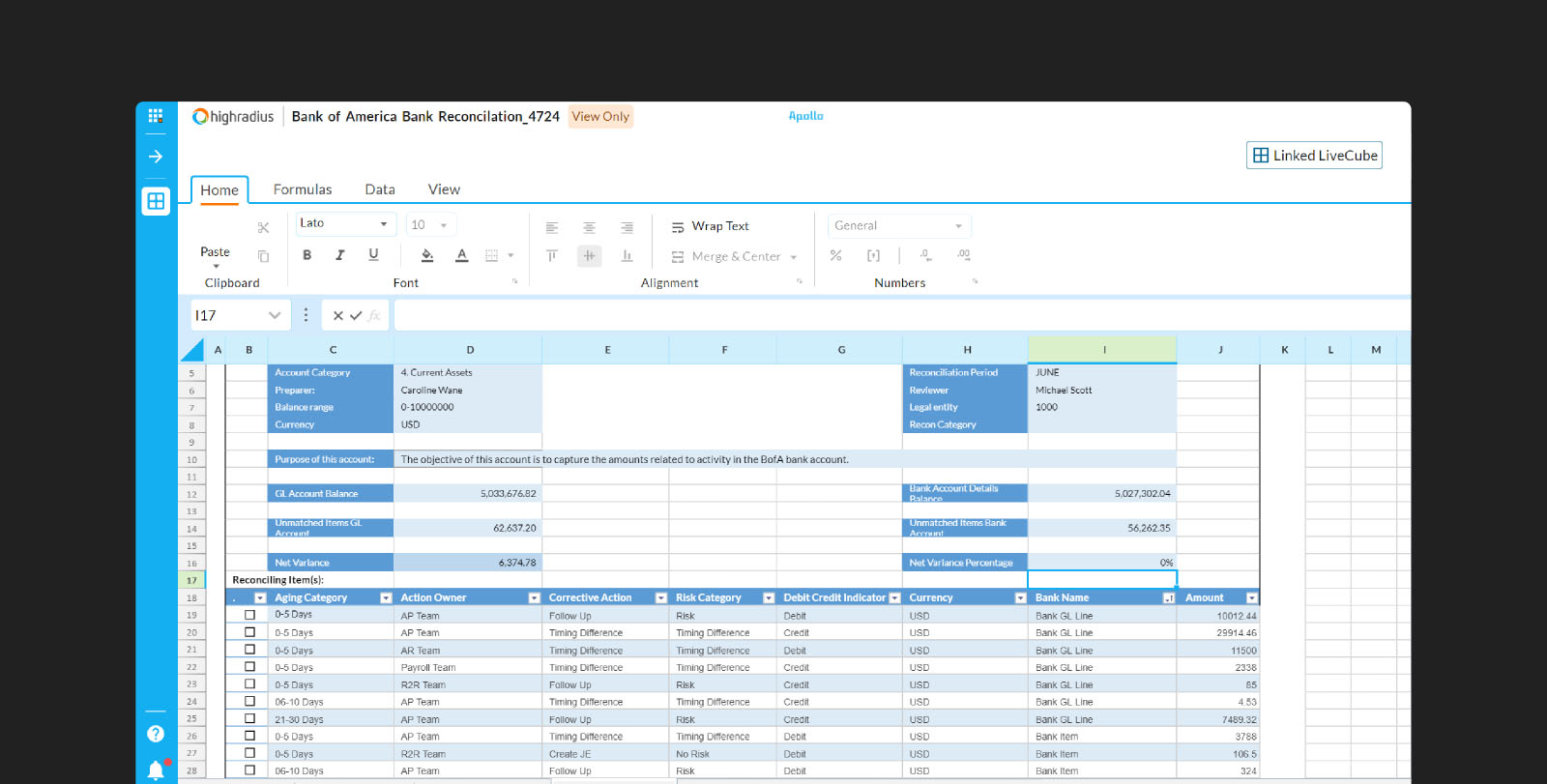Open the Paste options arrow
The image size is (1547, 784).
point(216,267)
